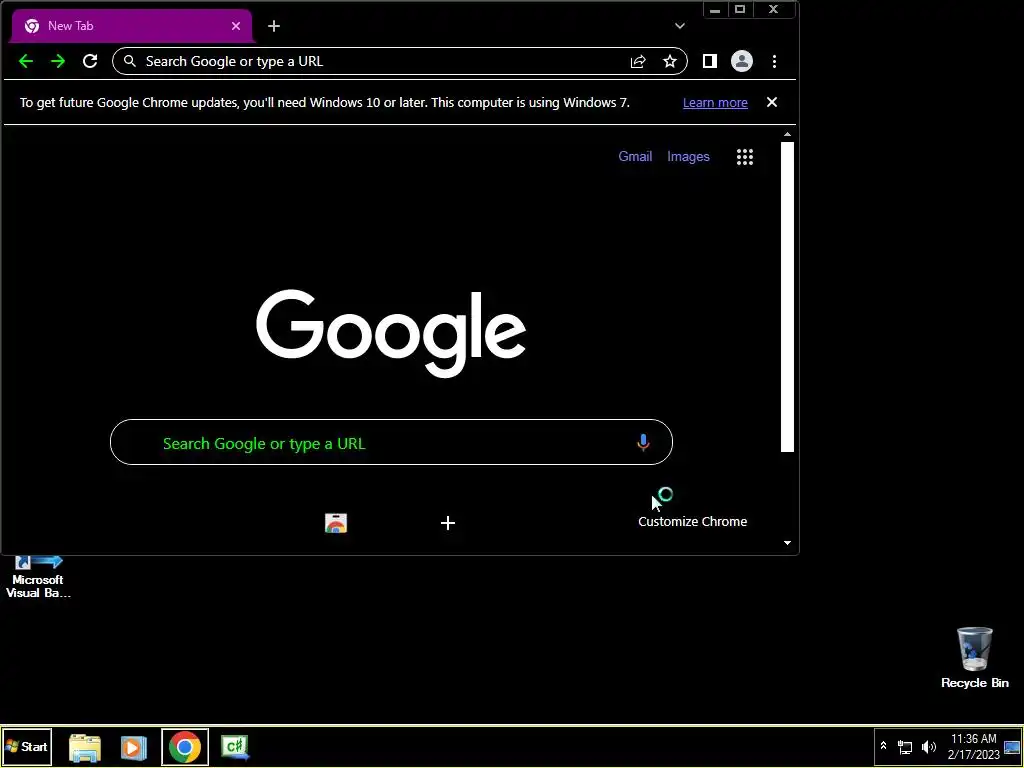Viewport: 1024px width, 768px height.
Task: Click the share page icon in address bar
Action: [638, 61]
